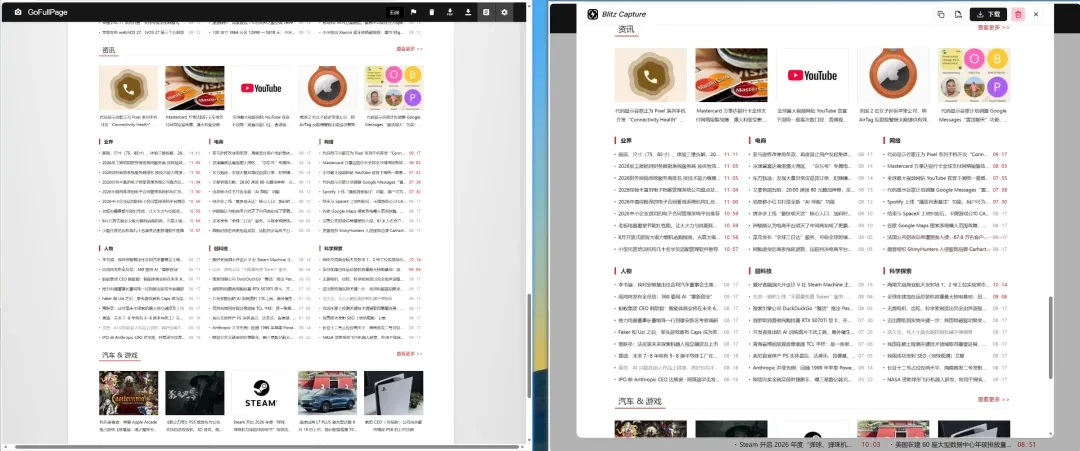The image size is (1080, 451).
Task: Click 人物 category header in Blitz Capture
Action: pyautogui.click(x=625, y=271)
